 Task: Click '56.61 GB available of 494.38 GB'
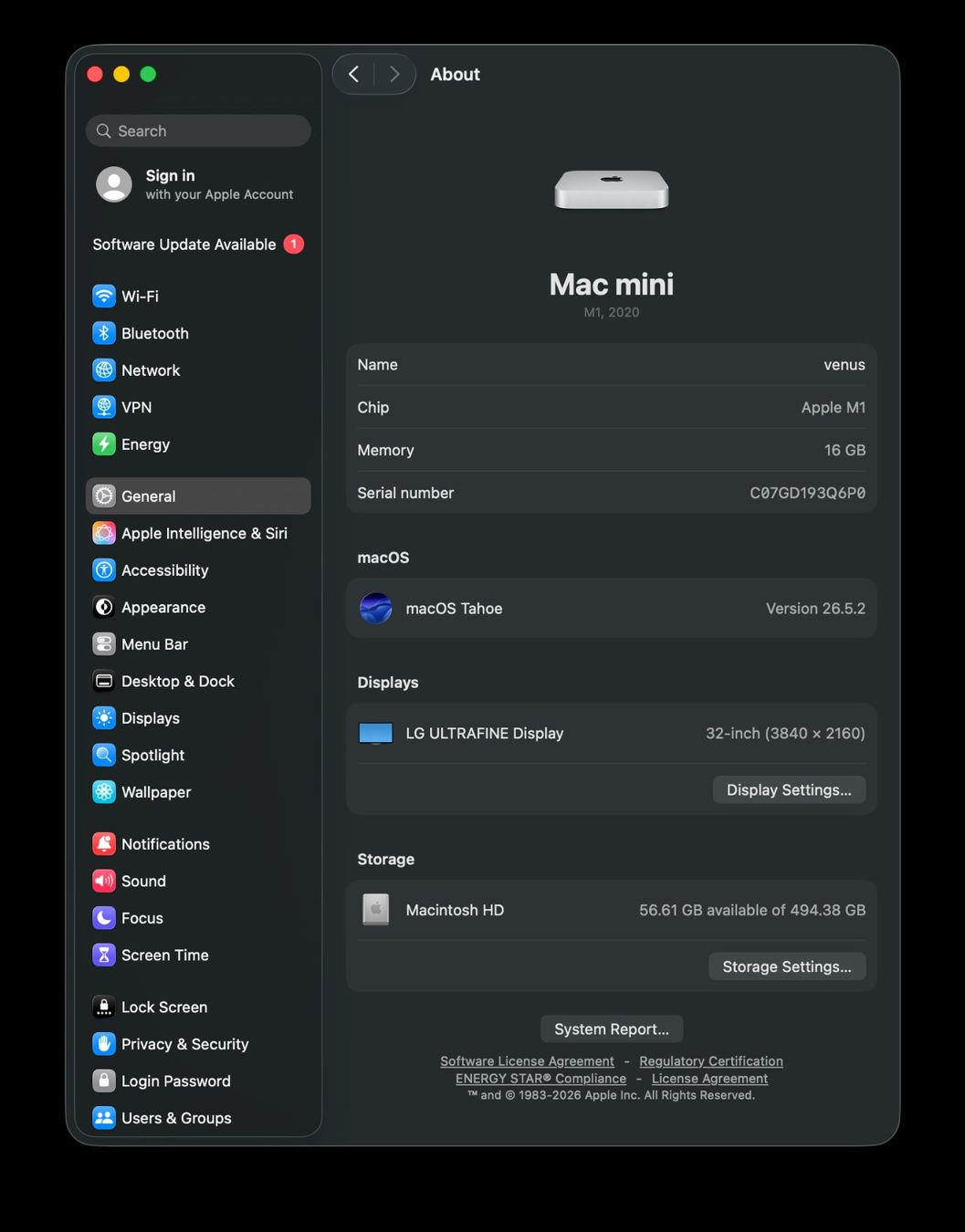[752, 910]
